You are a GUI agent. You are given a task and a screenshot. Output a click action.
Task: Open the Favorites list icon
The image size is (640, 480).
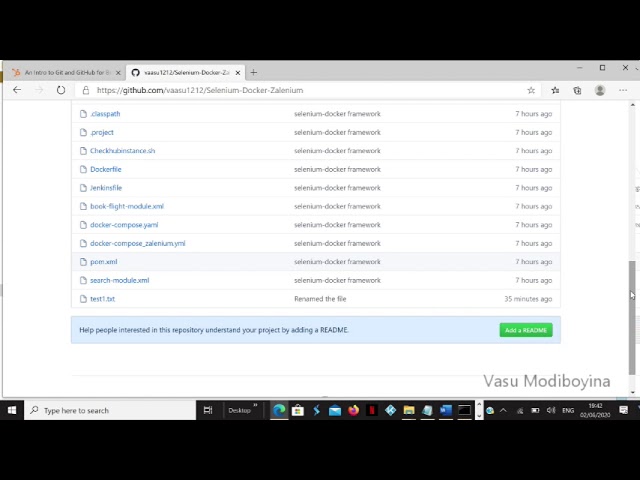pos(555,90)
